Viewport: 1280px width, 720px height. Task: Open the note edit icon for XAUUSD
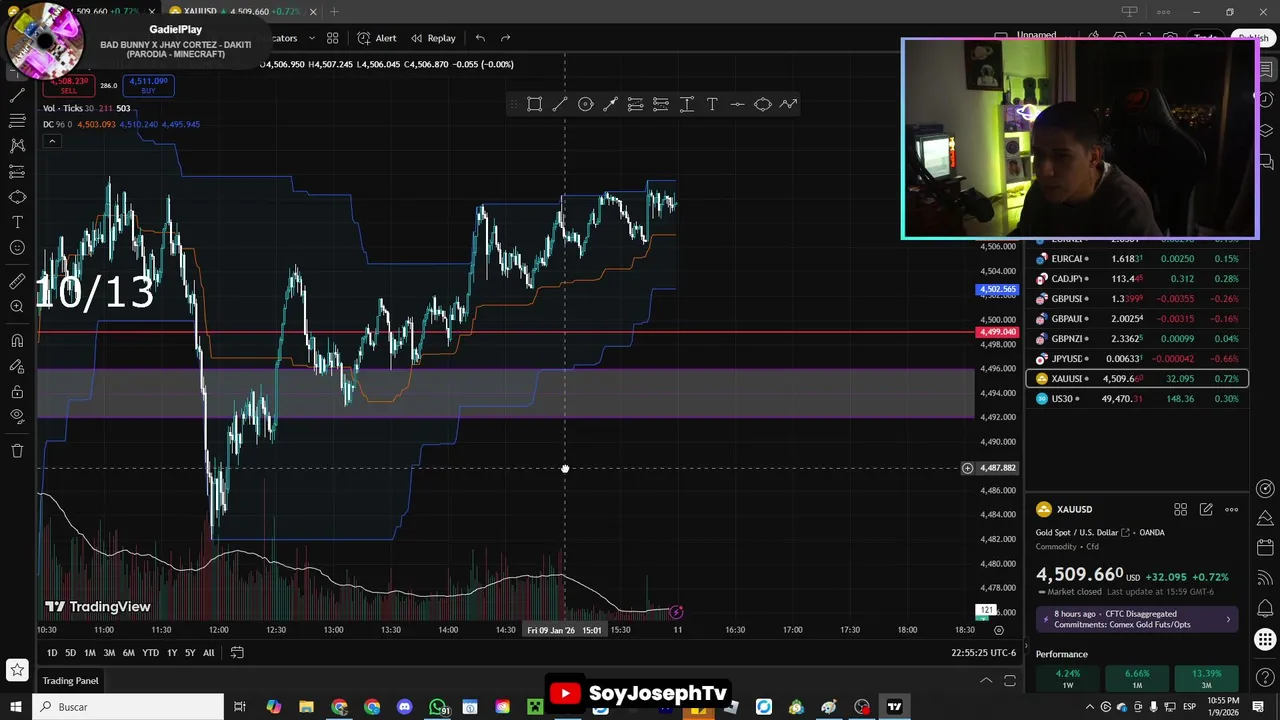(1206, 510)
